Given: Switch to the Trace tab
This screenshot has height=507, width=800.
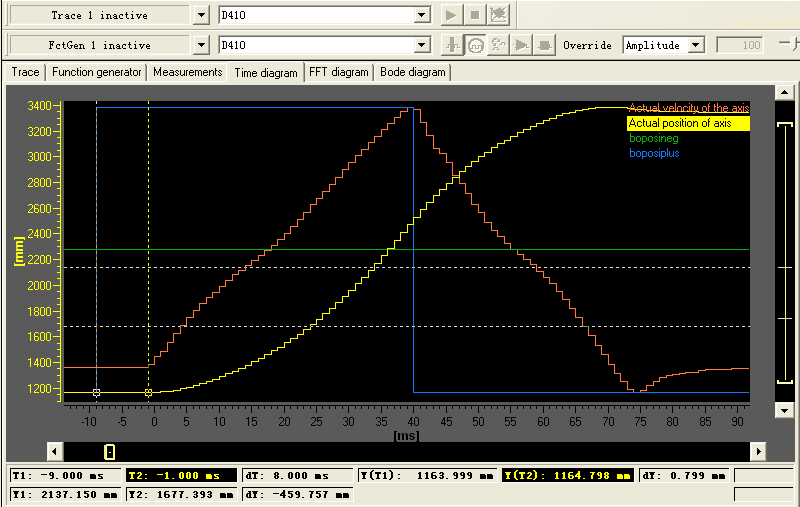Looking at the screenshot, I should coord(25,72).
